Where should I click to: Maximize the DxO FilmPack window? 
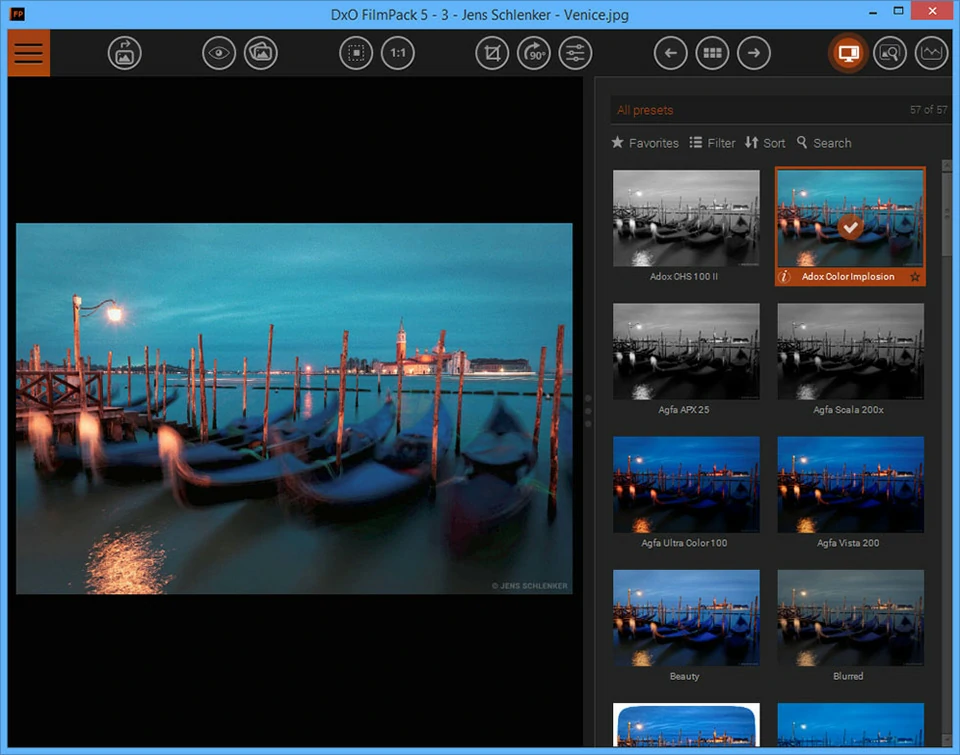tap(898, 11)
